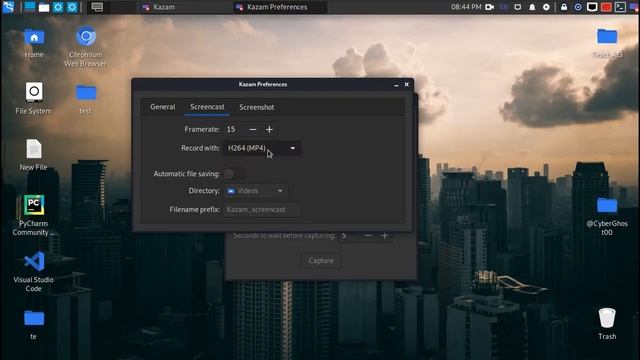Image resolution: width=640 pixels, height=360 pixels.
Task: Launch Chromium Web Browser from desktop
Action: pos(85,47)
